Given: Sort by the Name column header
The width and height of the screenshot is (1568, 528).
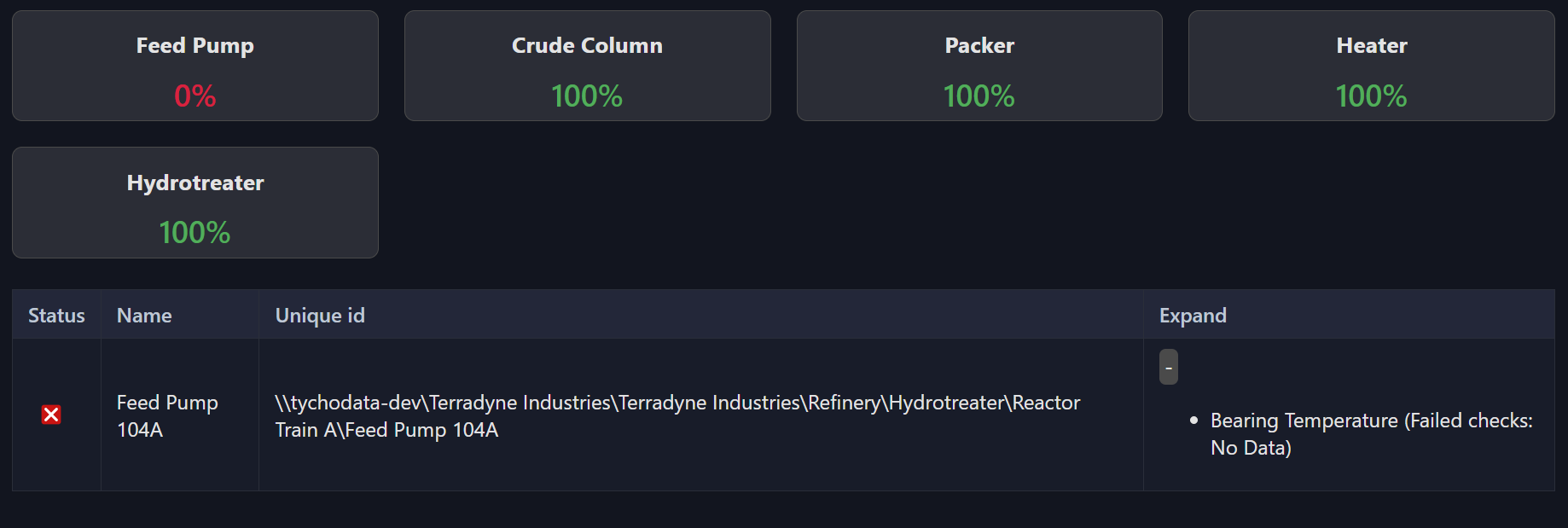Looking at the screenshot, I should pos(144,316).
